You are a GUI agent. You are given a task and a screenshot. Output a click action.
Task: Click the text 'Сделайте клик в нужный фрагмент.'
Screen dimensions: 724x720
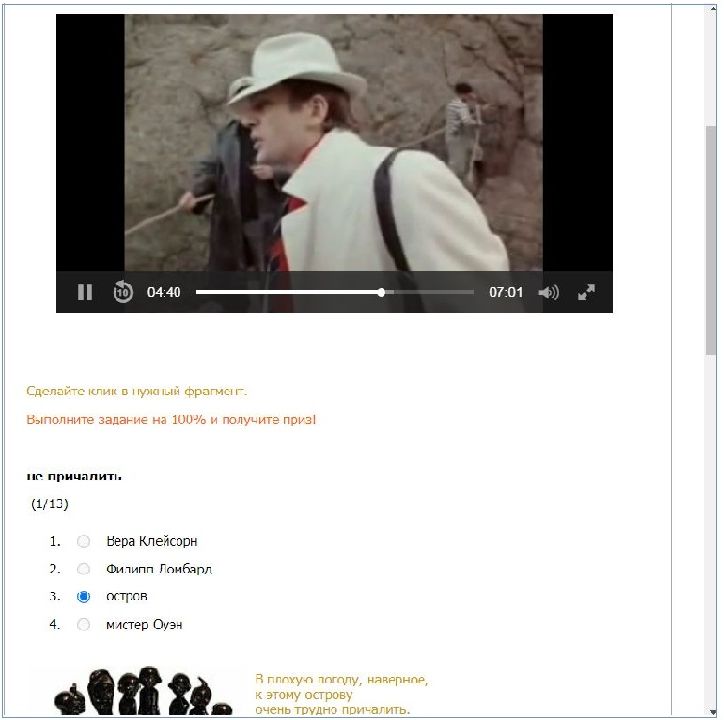point(136,391)
